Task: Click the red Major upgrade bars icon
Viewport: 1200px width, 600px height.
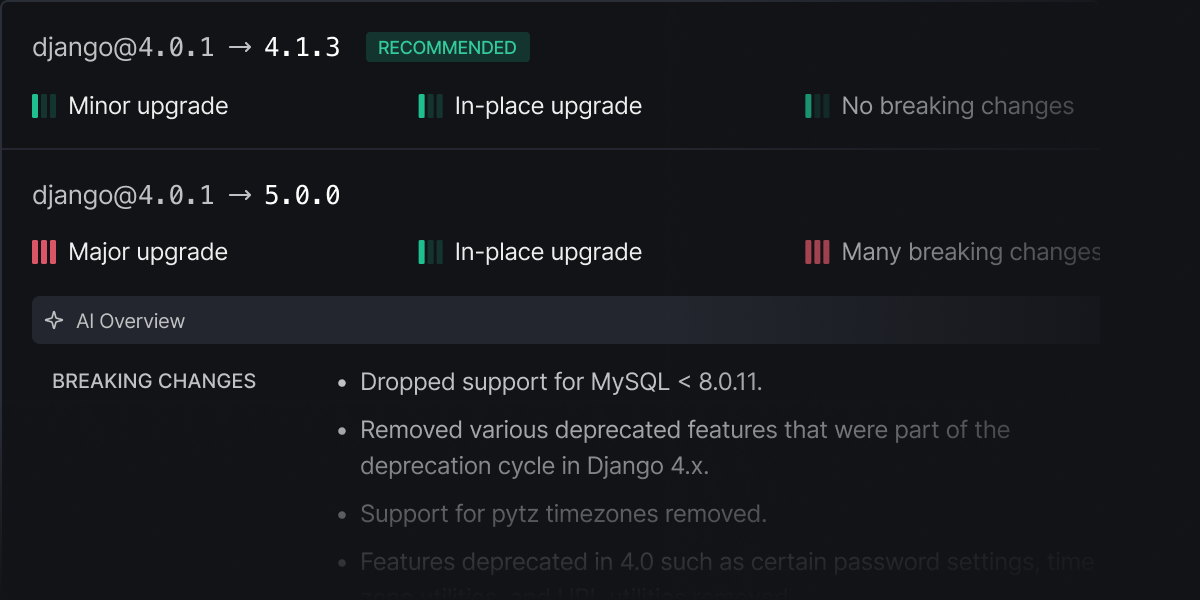Action: [x=43, y=252]
